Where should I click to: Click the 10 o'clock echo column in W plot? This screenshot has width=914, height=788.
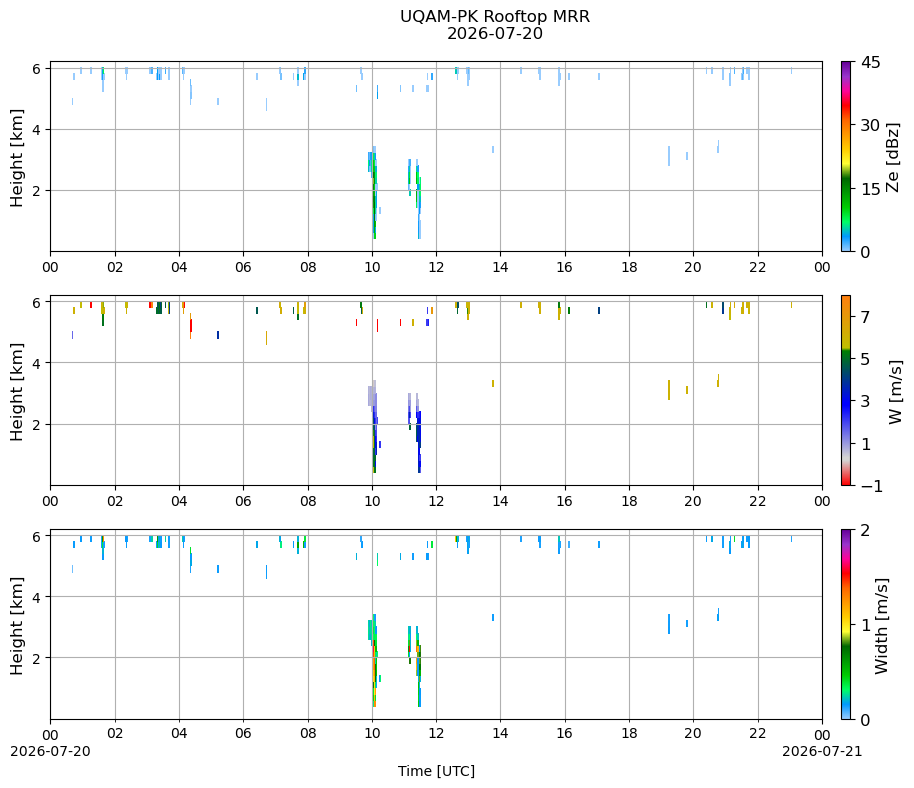point(374,427)
